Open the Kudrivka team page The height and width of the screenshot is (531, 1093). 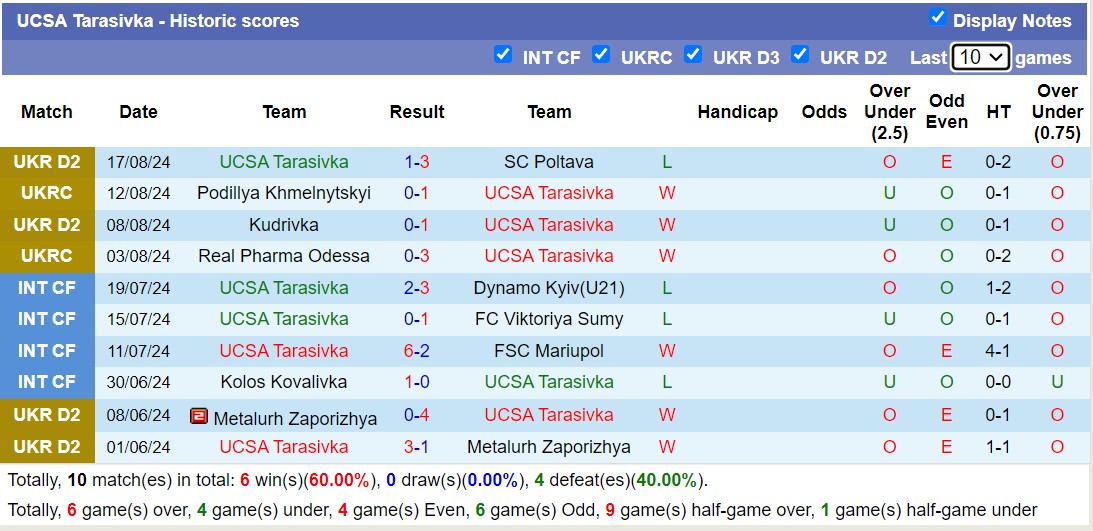tap(284, 225)
